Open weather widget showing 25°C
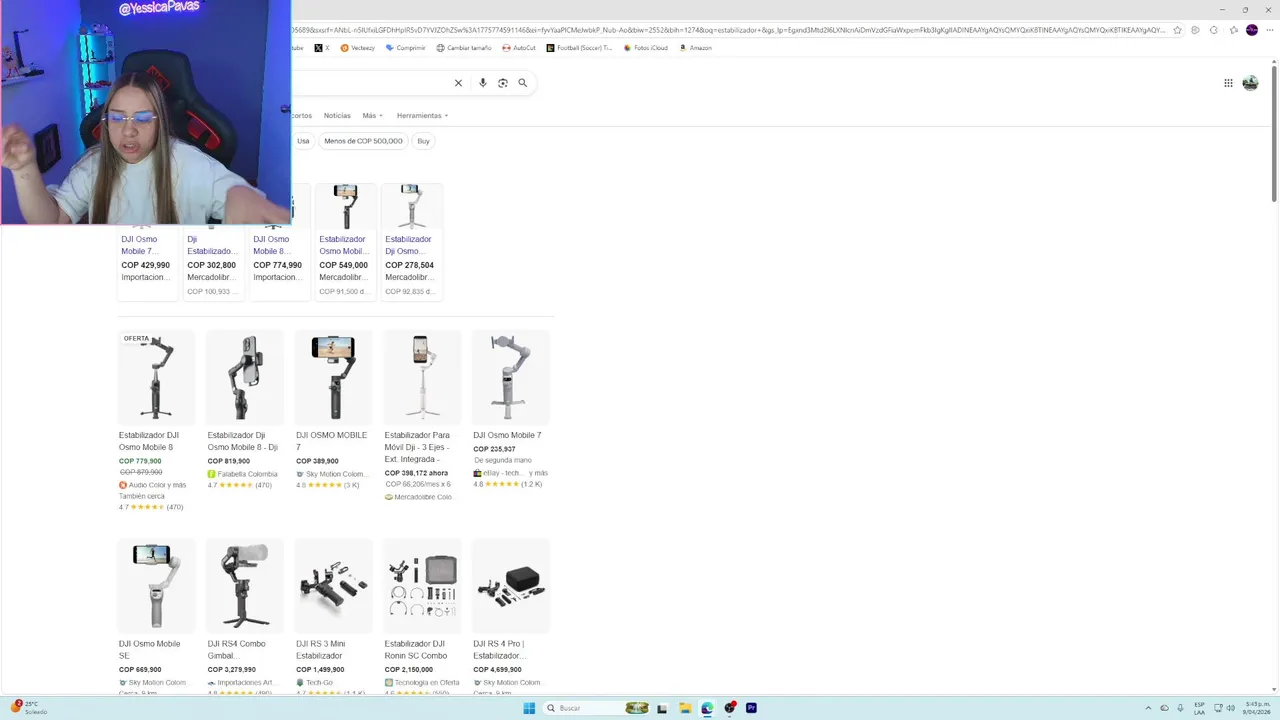This screenshot has height=720, width=1280. [29, 708]
